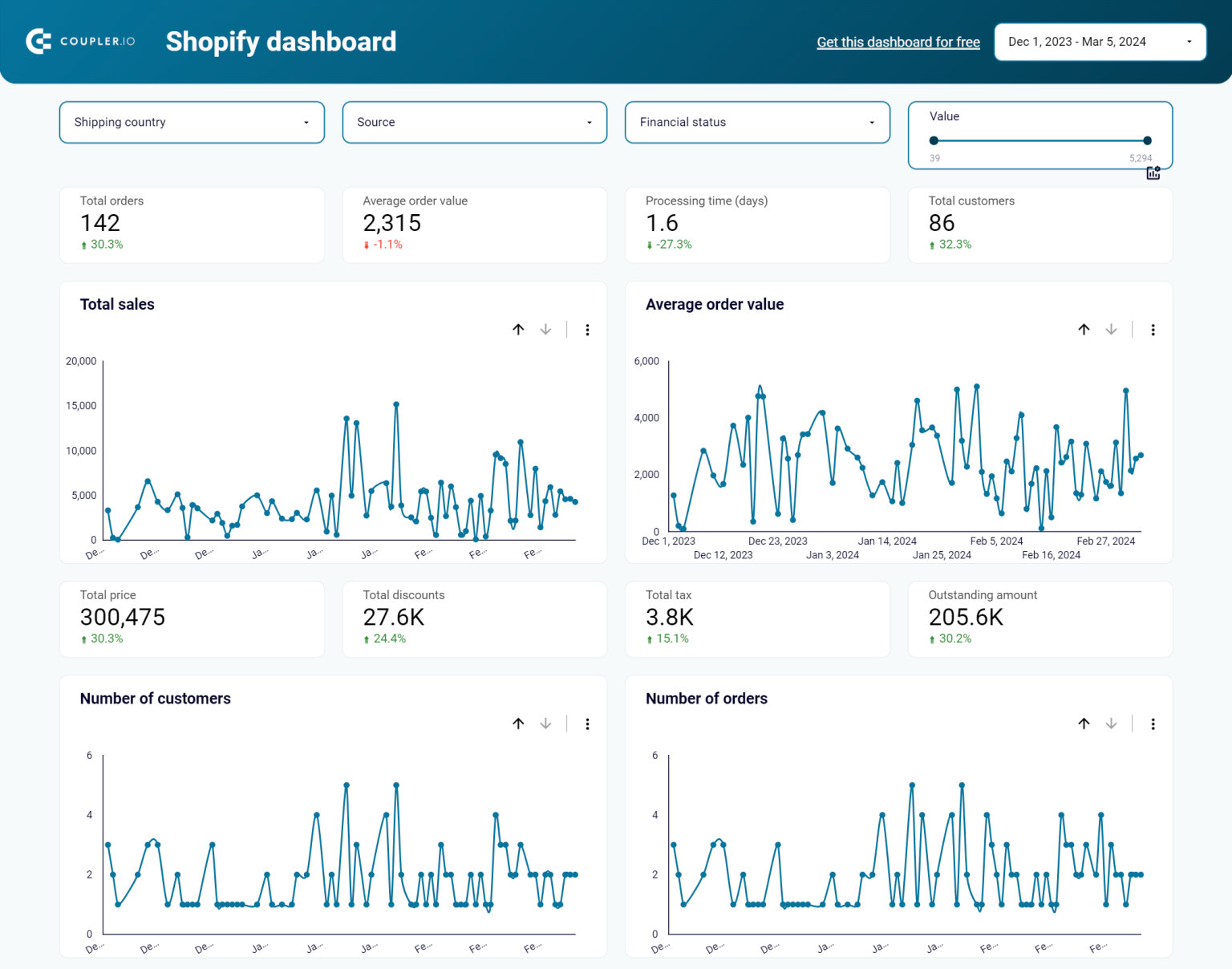1232x969 pixels.
Task: Click the Shopify dashboard title
Action: tap(281, 42)
